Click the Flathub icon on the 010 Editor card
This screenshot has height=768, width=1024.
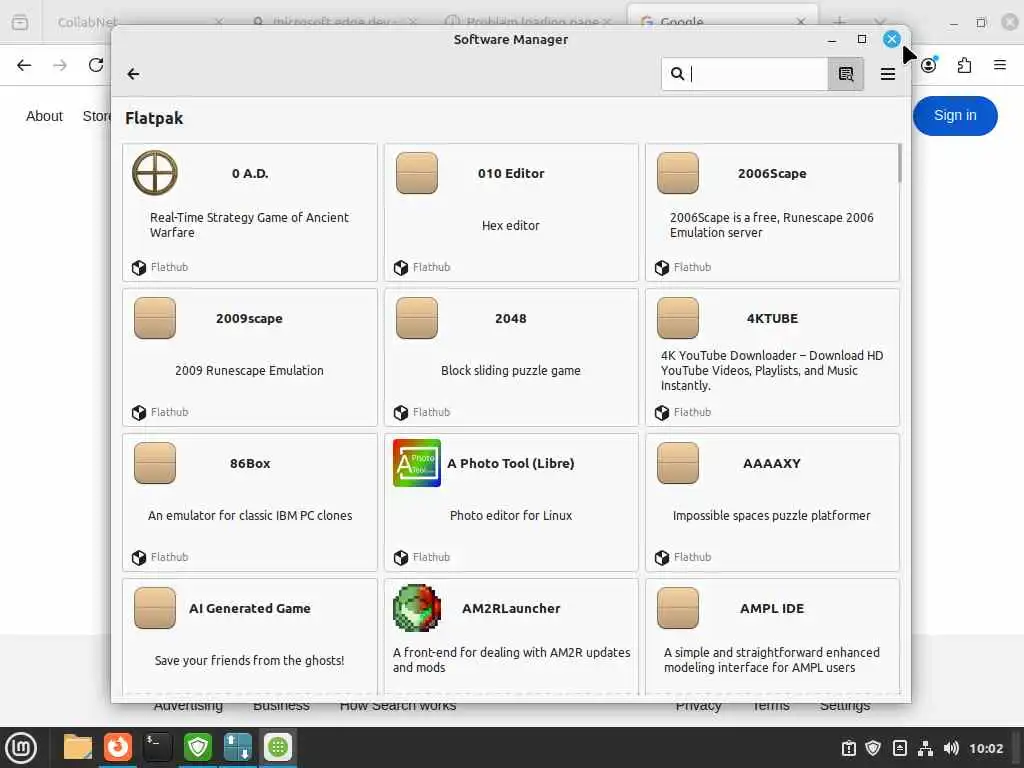400,268
